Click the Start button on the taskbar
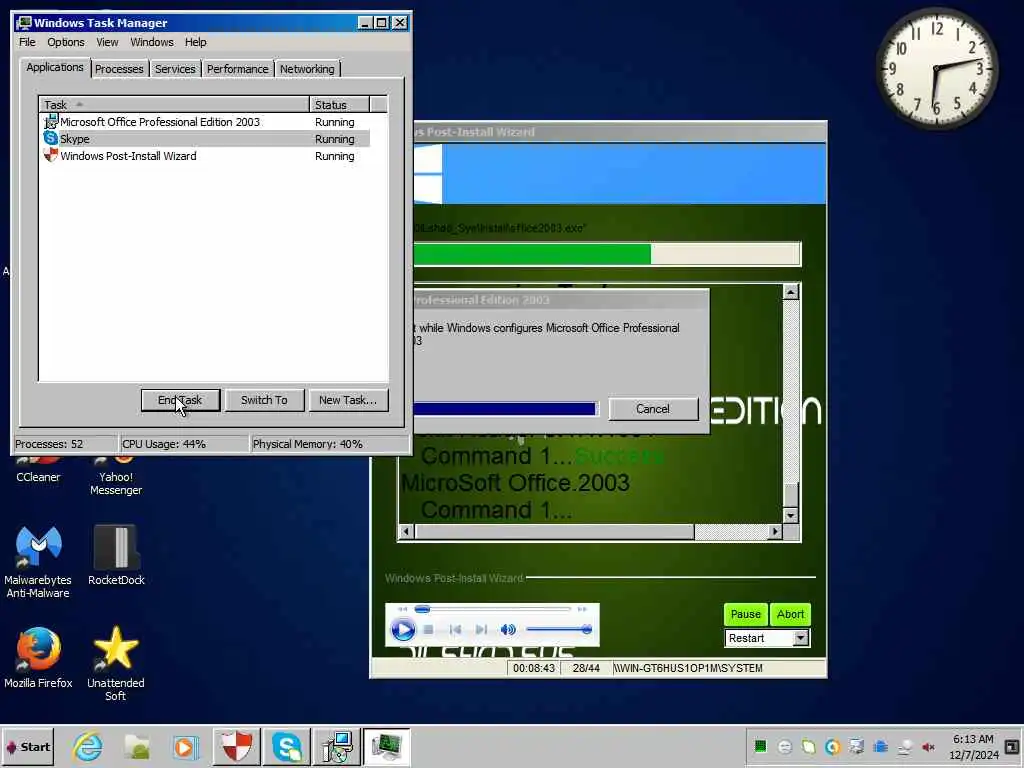 [27, 746]
